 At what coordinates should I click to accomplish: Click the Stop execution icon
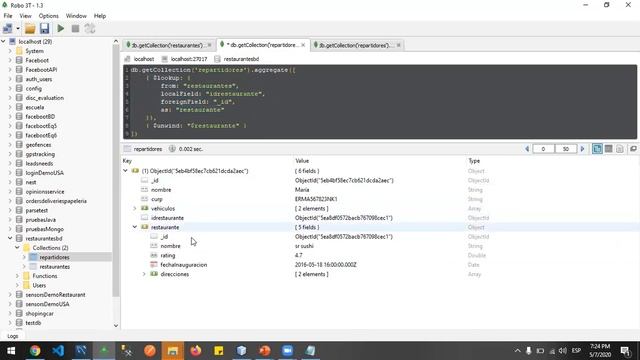point(76,29)
